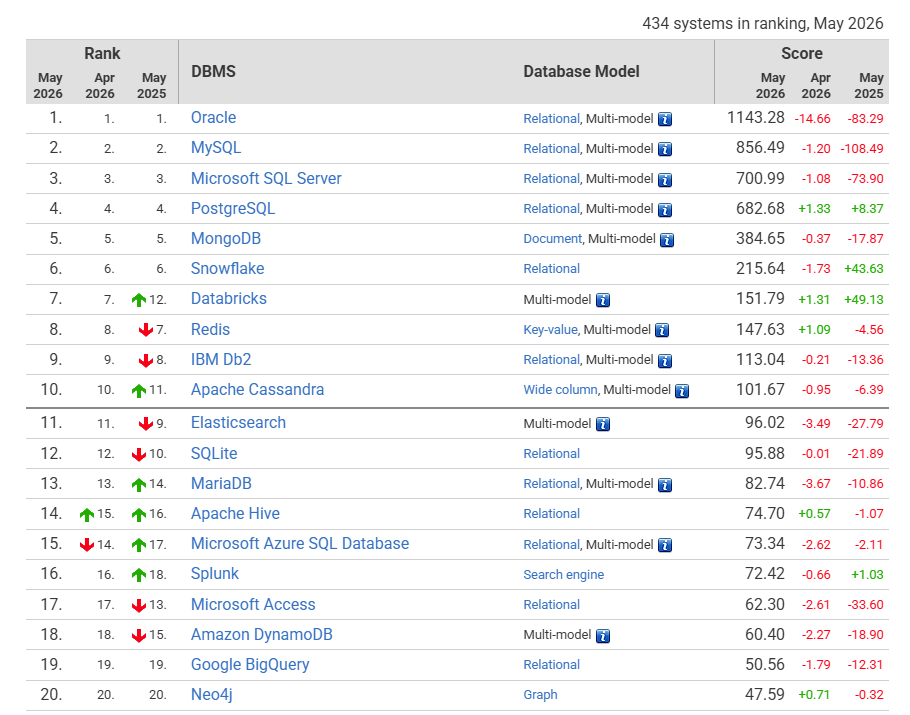Open the Apache Cassandra link
Screen dimensions: 910x715
tap(257, 389)
